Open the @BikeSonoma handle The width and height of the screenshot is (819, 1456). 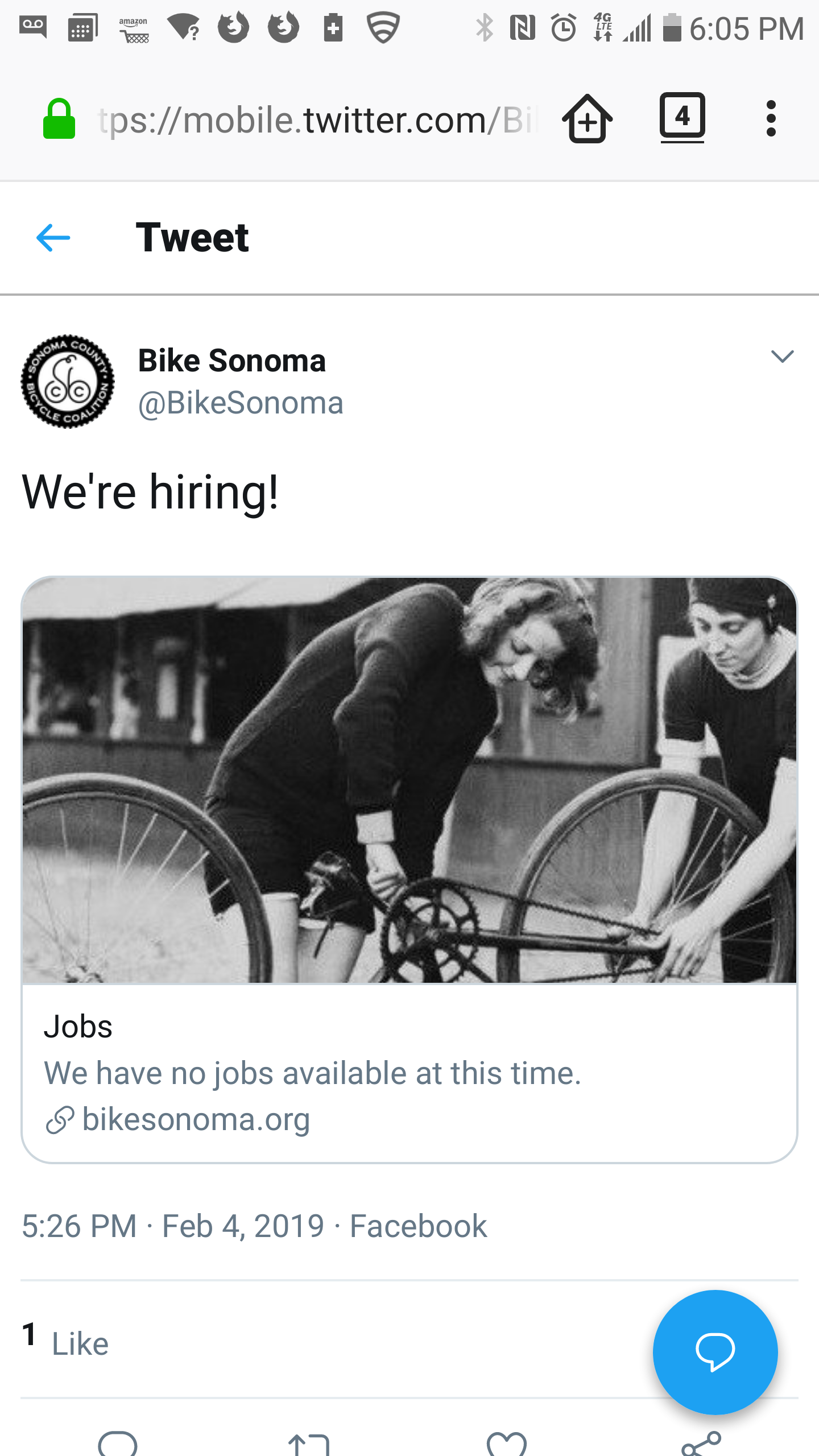(x=241, y=403)
